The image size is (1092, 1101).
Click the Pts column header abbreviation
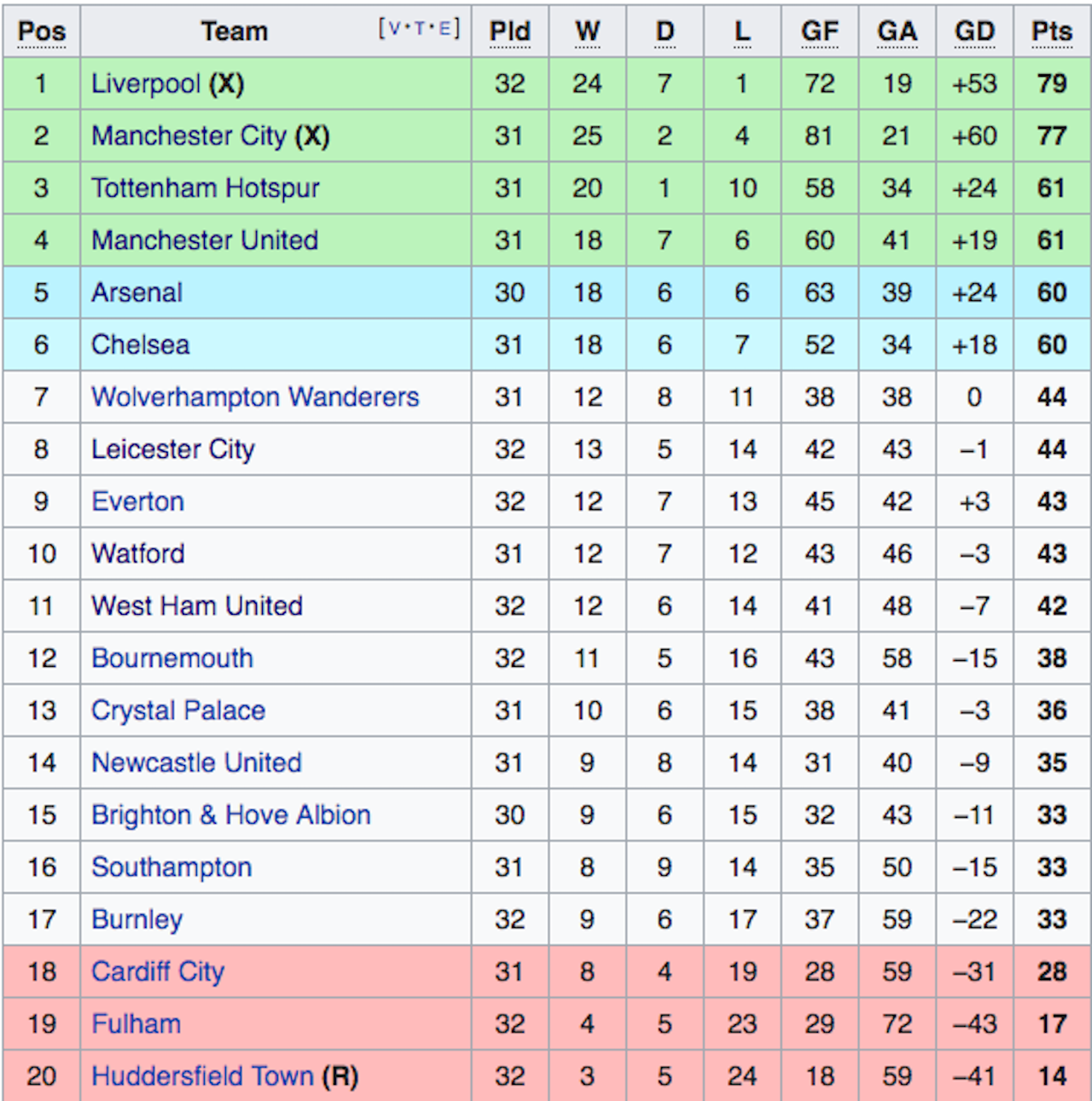pos(1051,31)
